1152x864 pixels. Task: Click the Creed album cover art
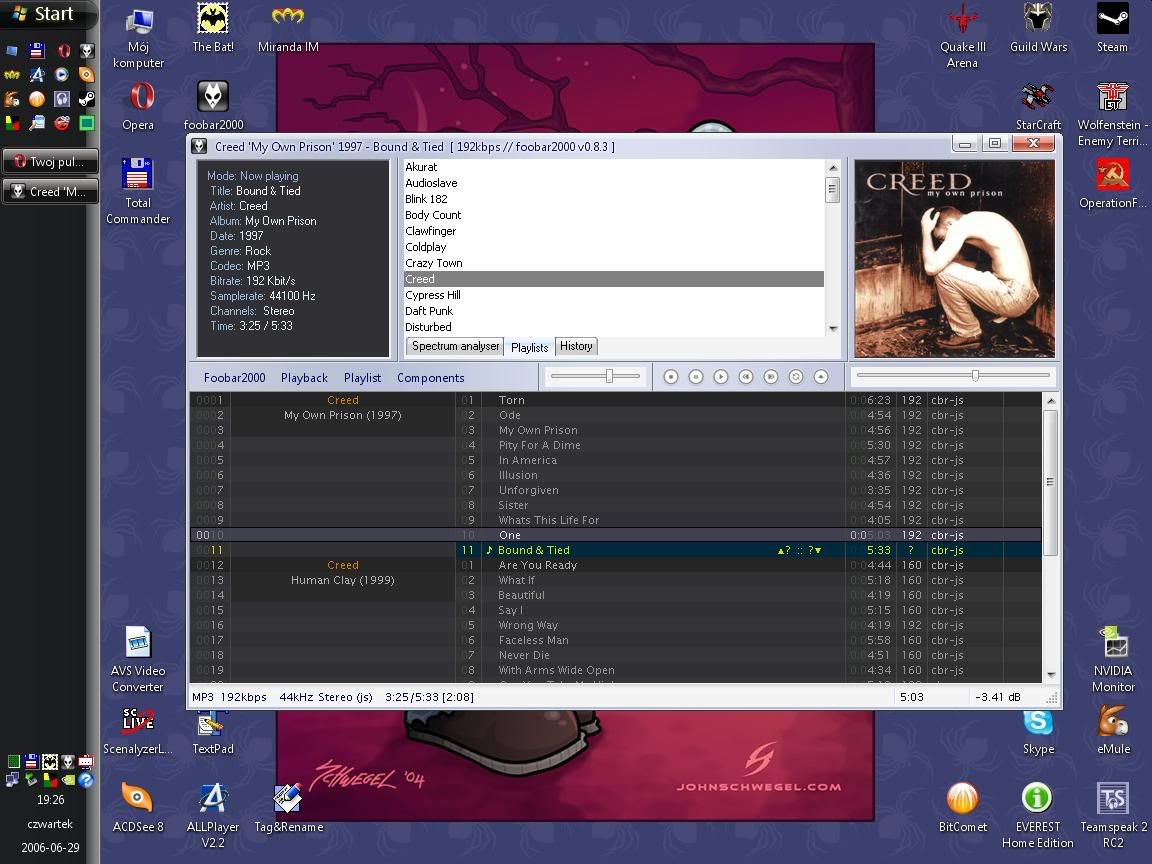pos(954,259)
